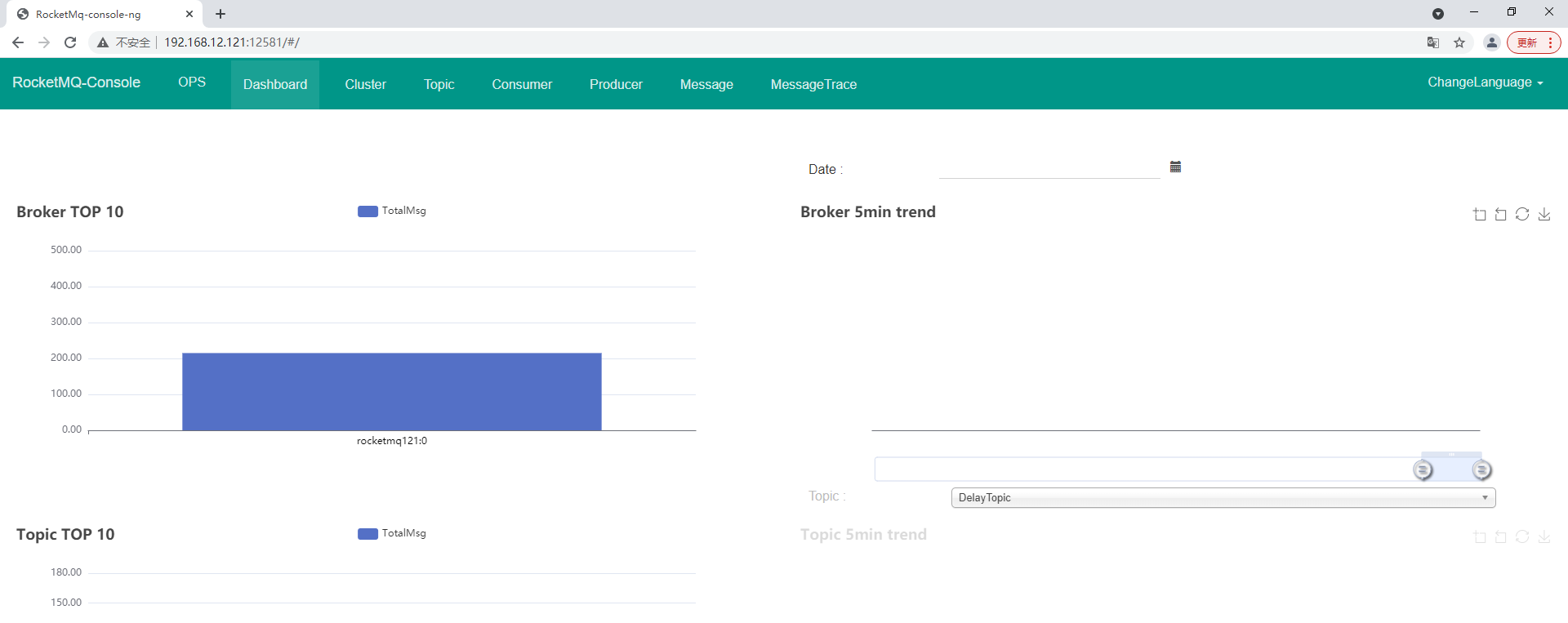Save Broker 5min trend chart as image

tap(1544, 214)
